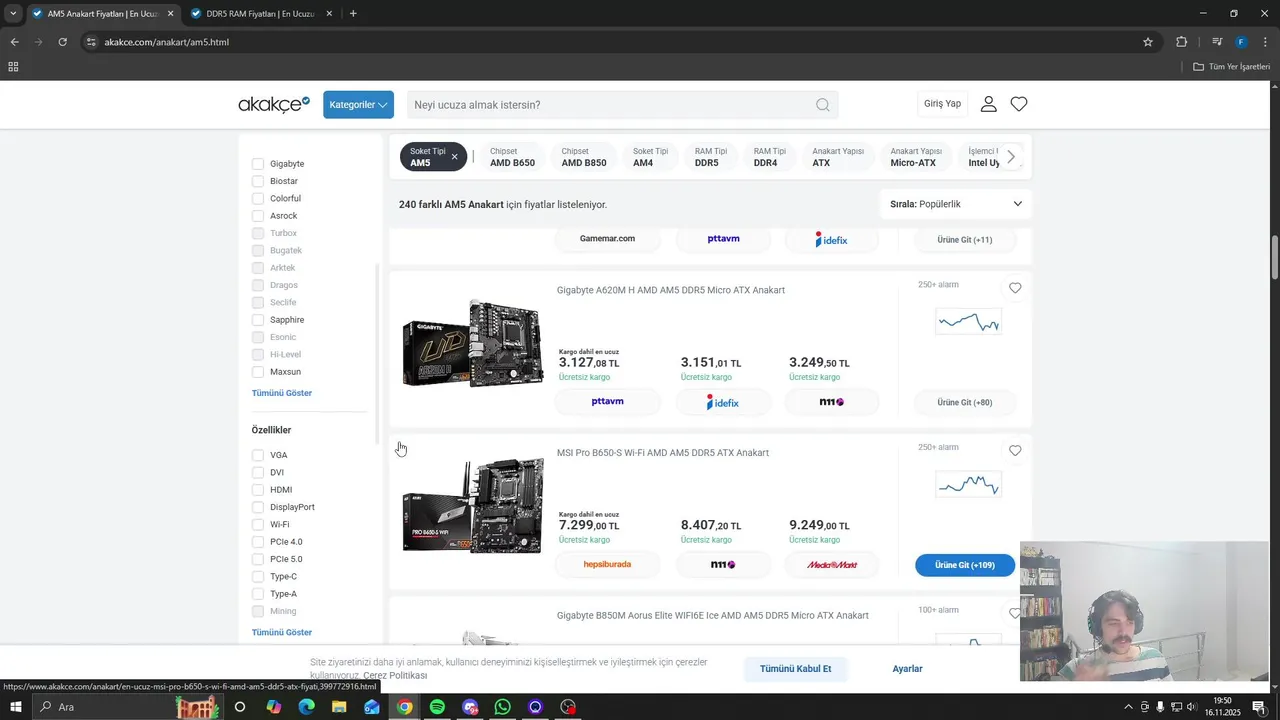Check the Gigabyte brand filter
1280x720 pixels.
258,164
